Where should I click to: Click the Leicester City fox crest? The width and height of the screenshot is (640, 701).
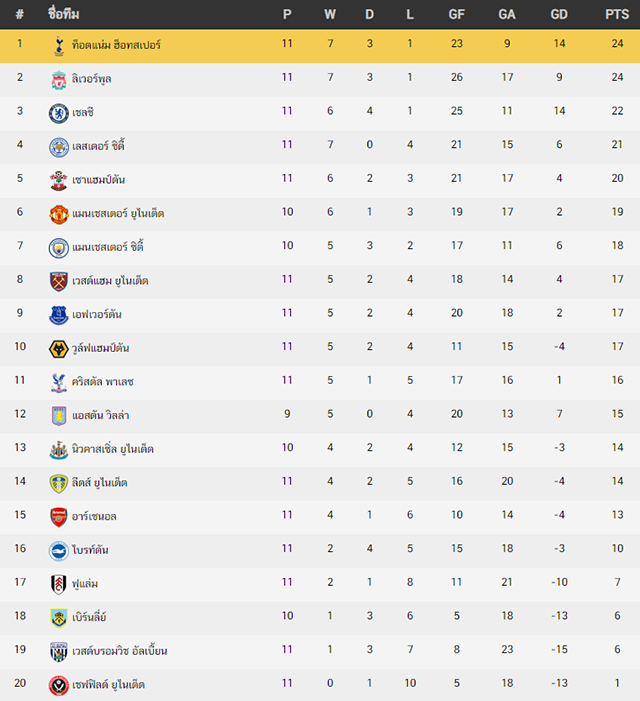coord(59,147)
